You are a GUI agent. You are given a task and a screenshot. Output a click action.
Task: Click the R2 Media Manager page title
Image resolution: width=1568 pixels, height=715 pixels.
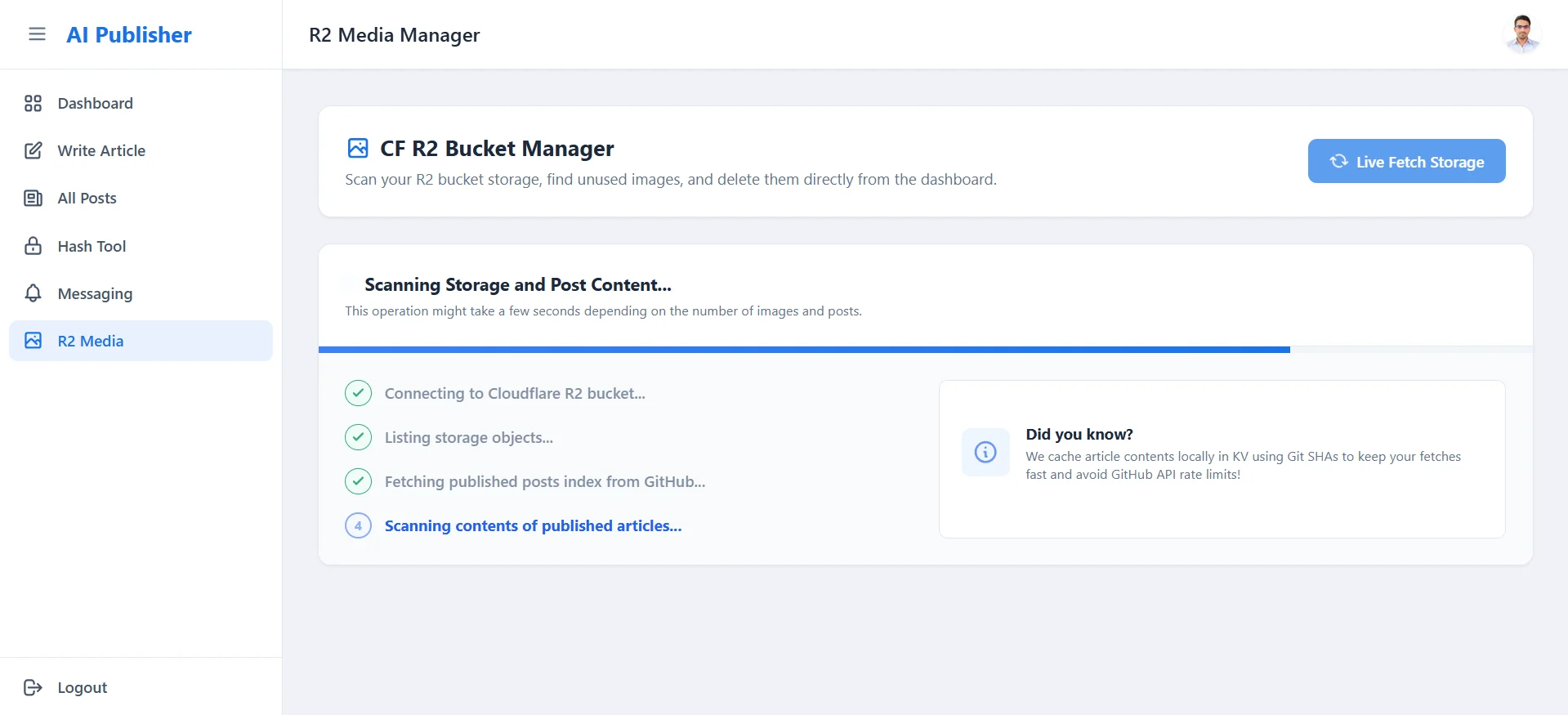point(394,34)
